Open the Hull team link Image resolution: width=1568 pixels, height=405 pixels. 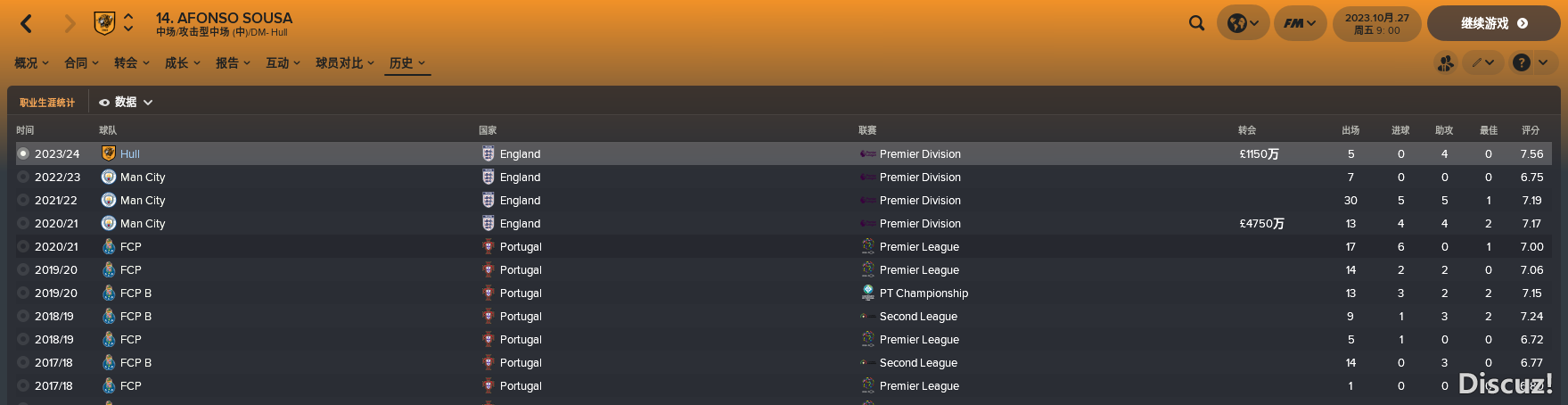tap(130, 153)
